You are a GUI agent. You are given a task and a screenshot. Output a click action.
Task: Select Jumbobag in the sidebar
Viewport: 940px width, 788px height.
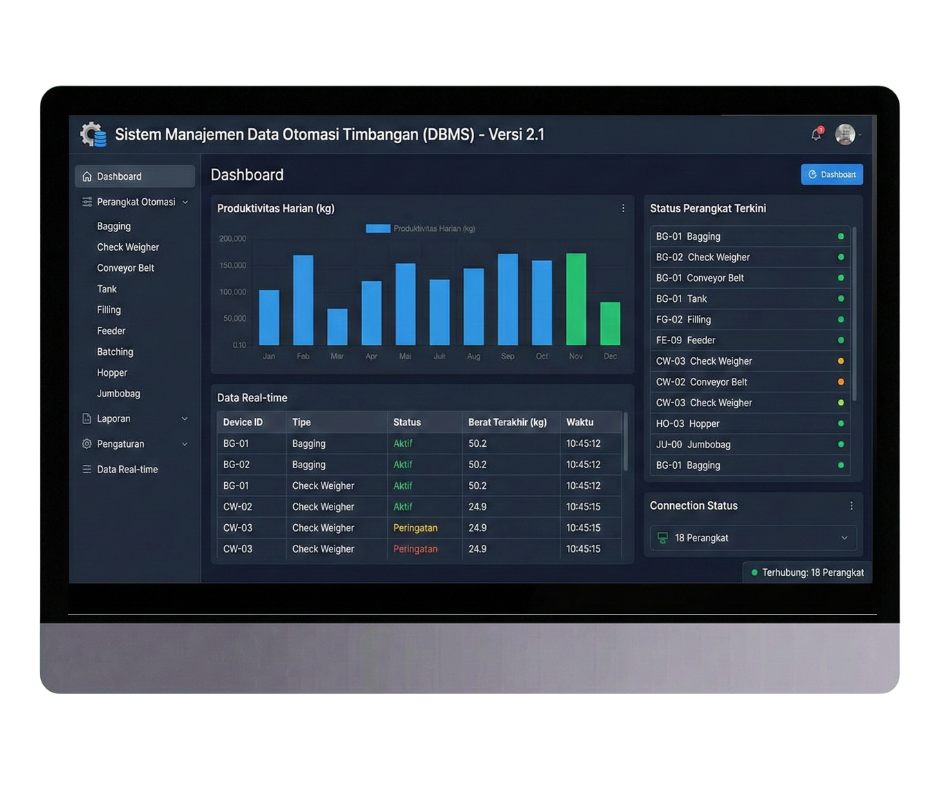tap(119, 394)
